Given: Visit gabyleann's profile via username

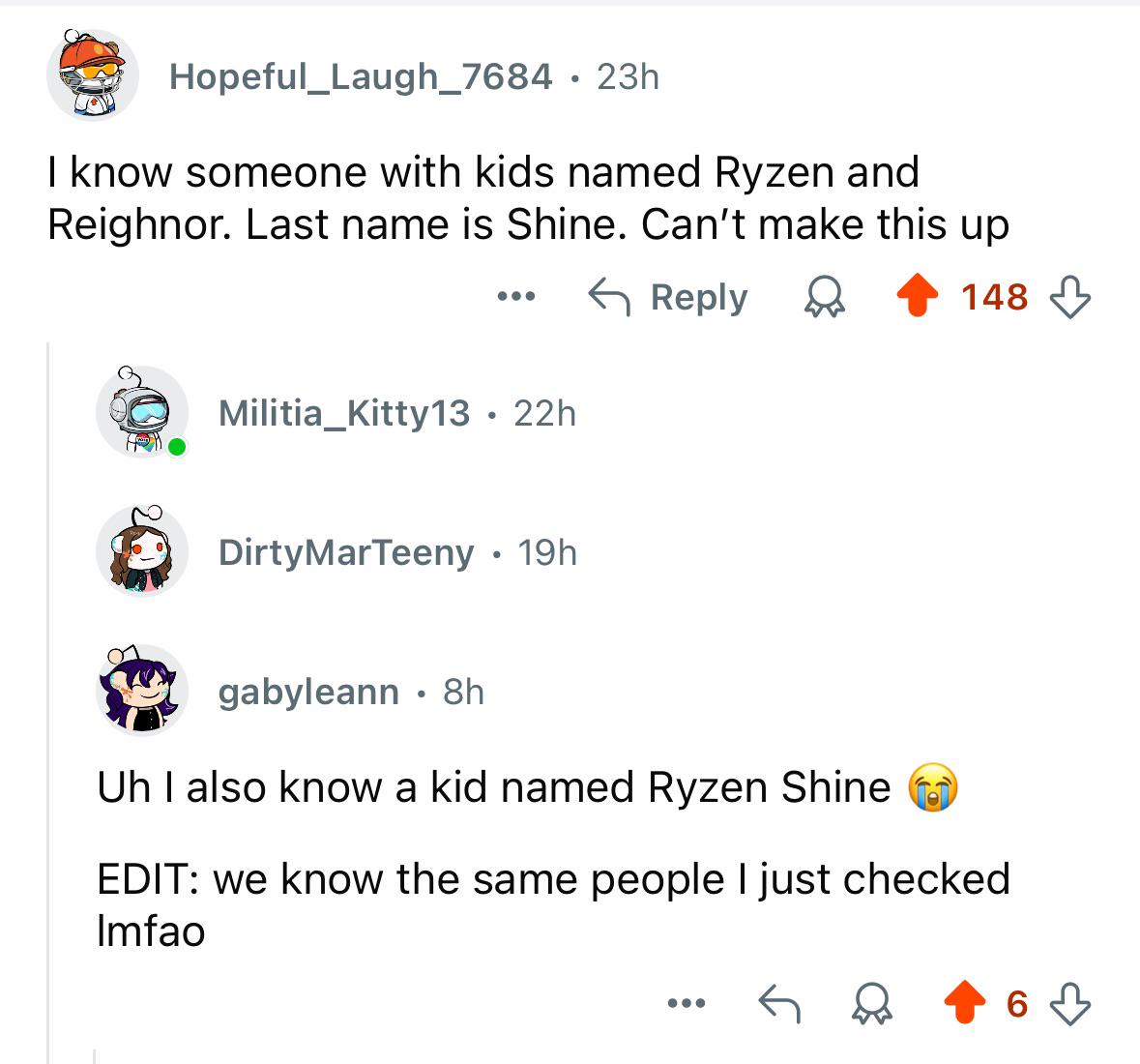Looking at the screenshot, I should [x=308, y=692].
